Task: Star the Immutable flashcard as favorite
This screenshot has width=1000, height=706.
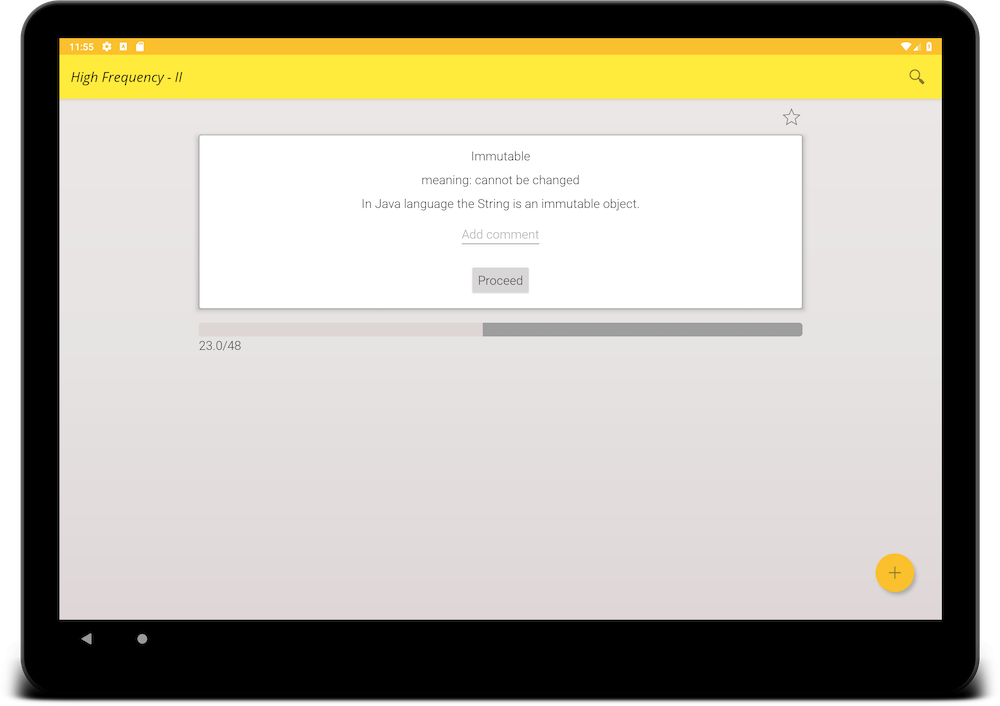Action: coord(791,118)
